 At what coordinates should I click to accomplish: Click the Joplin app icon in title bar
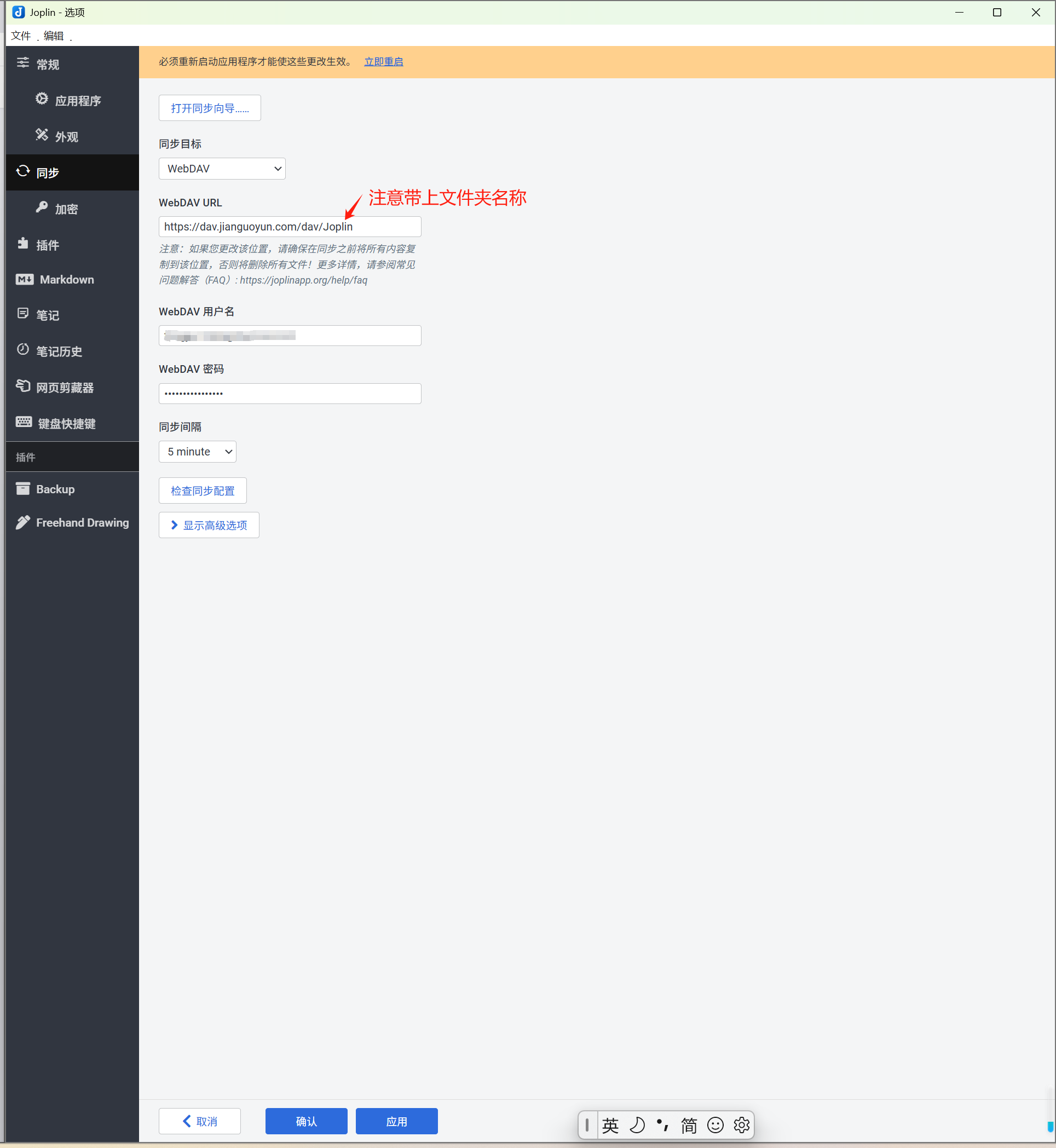pos(18,12)
